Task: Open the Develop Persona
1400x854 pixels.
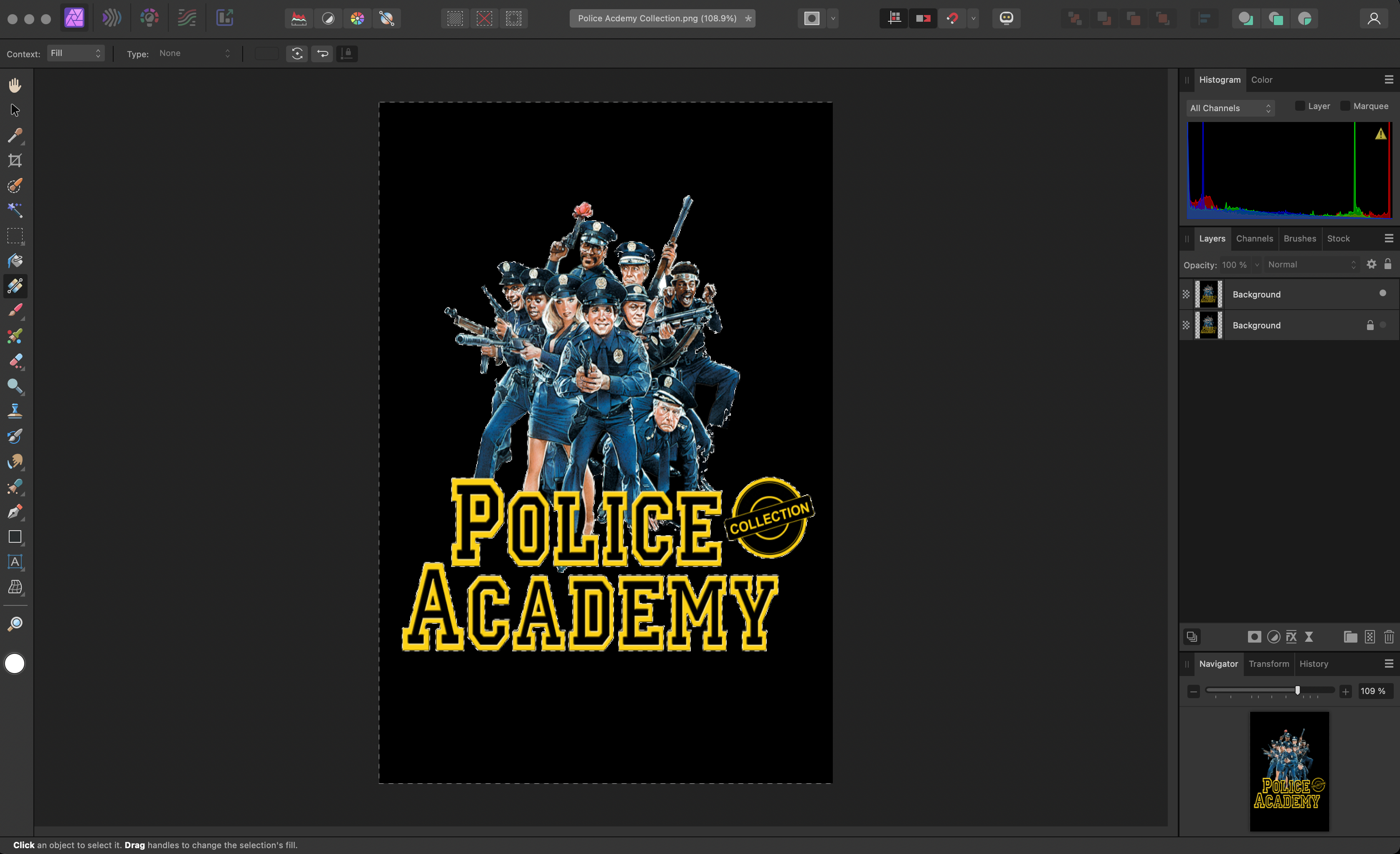Action: [x=150, y=18]
